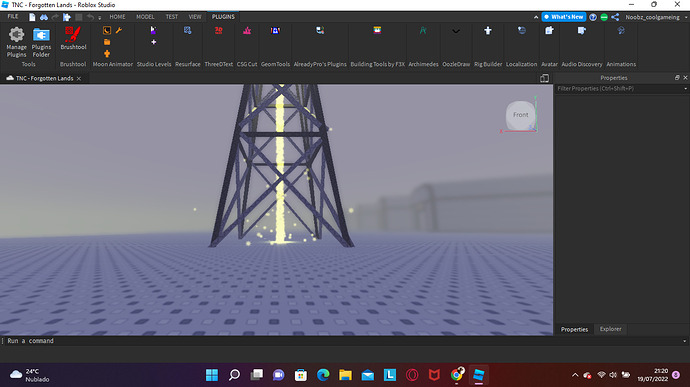Undock the Properties panel
The image size is (690, 387).
[x=677, y=77]
